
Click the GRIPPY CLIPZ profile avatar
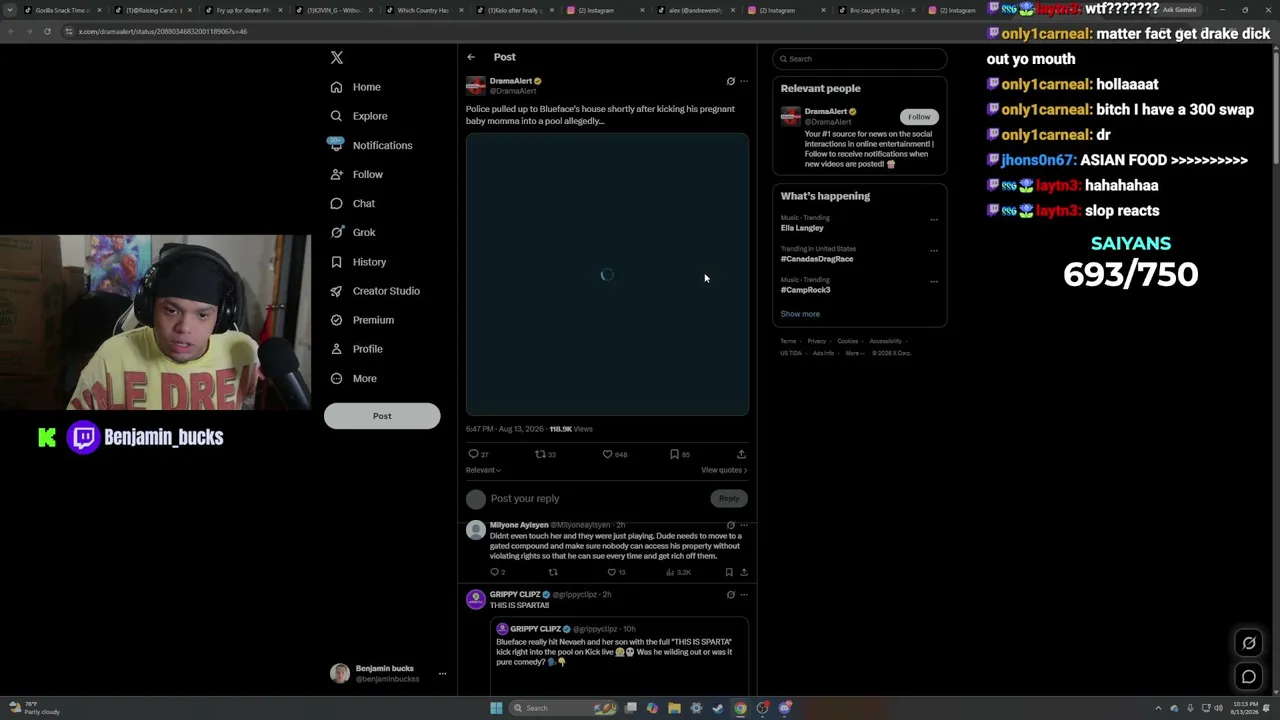[475, 599]
